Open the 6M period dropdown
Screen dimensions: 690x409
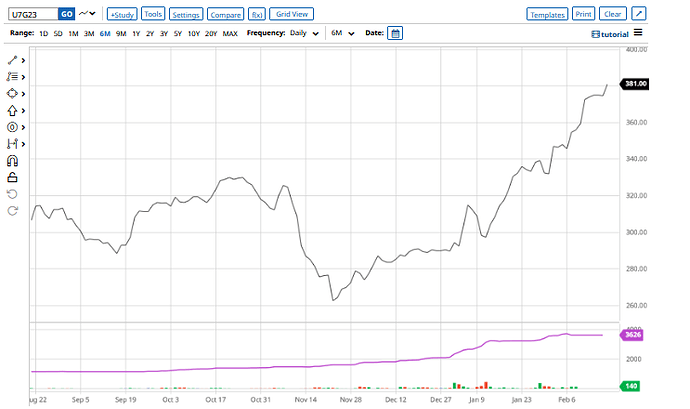(x=343, y=33)
